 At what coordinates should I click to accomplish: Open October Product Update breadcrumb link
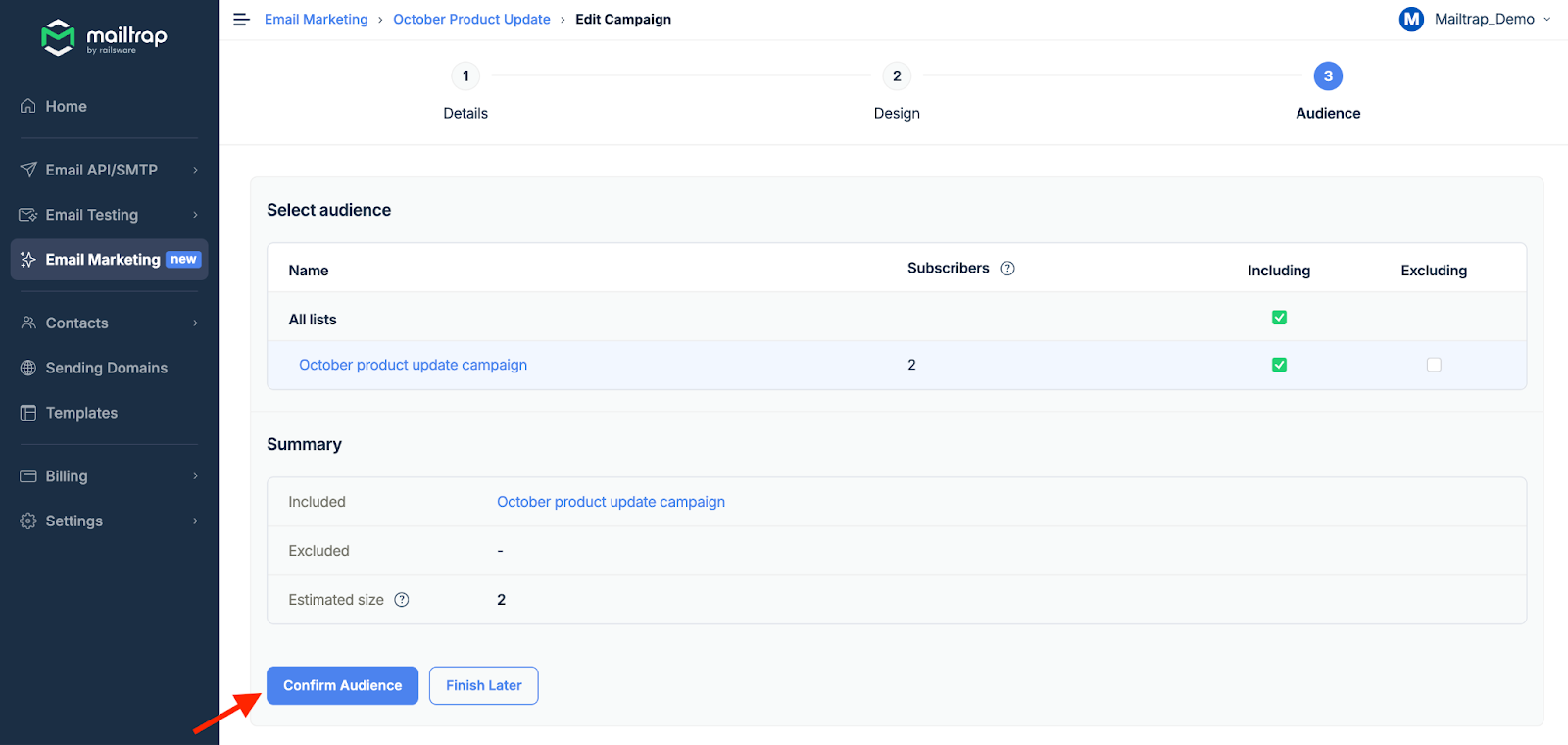(x=471, y=20)
